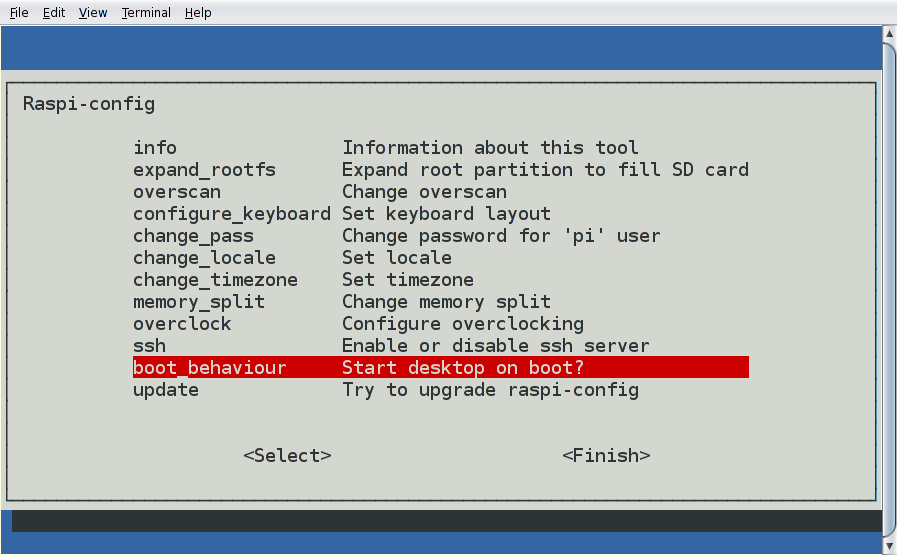Click the terminal vertical scrollbar track
This screenshot has height=555, width=897.
[890, 289]
